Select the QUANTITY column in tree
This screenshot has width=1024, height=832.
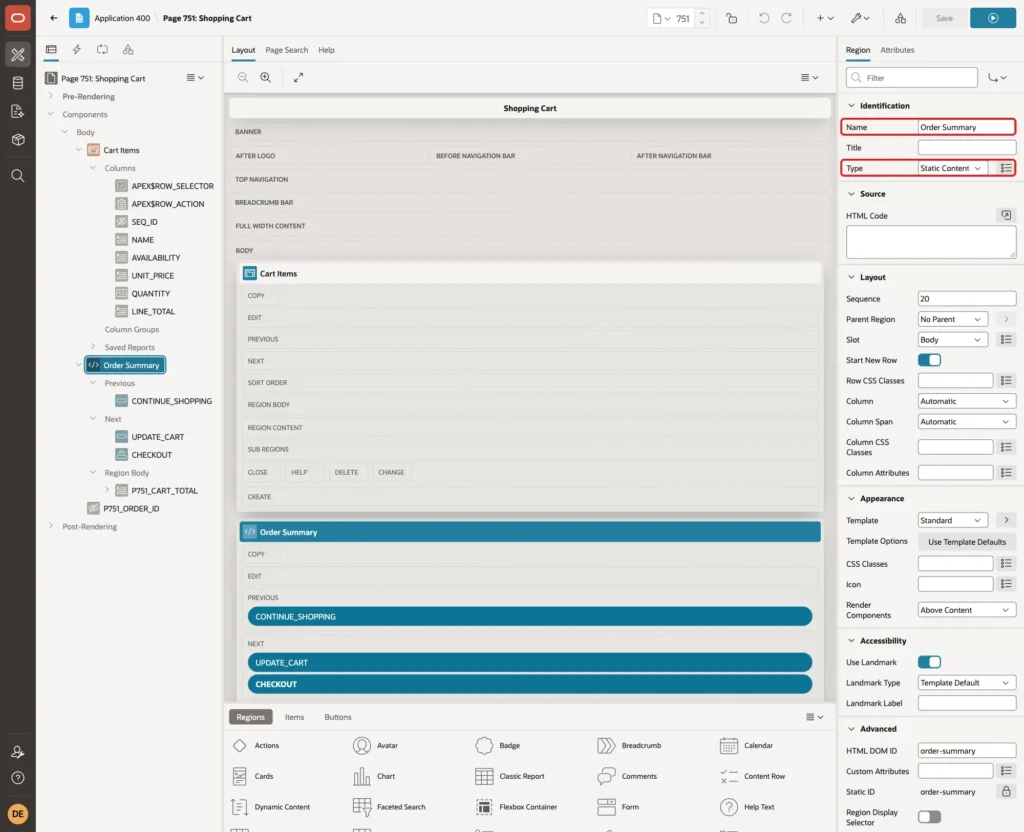pyautogui.click(x=150, y=294)
